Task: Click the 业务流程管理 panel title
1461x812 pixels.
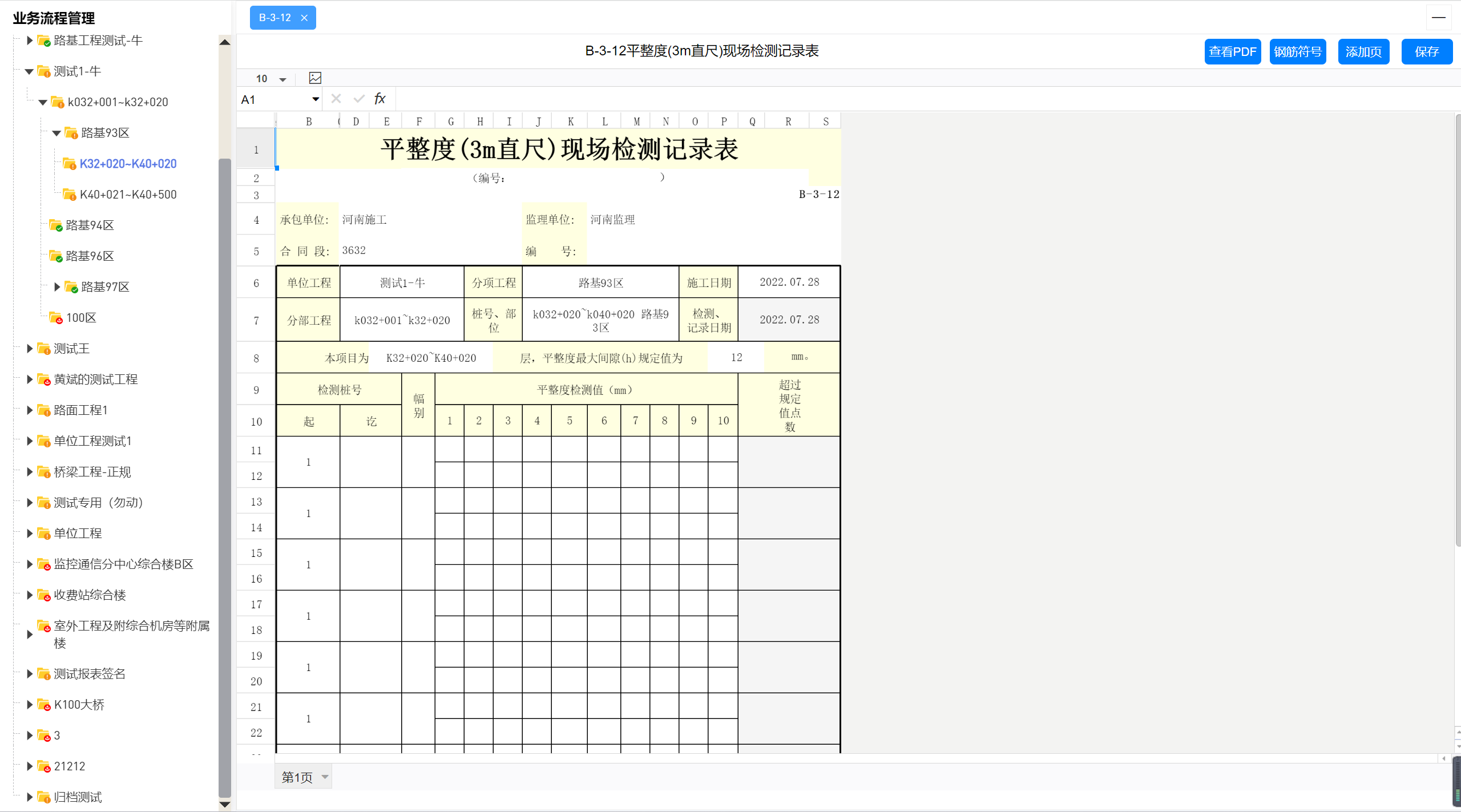Action: click(54, 18)
